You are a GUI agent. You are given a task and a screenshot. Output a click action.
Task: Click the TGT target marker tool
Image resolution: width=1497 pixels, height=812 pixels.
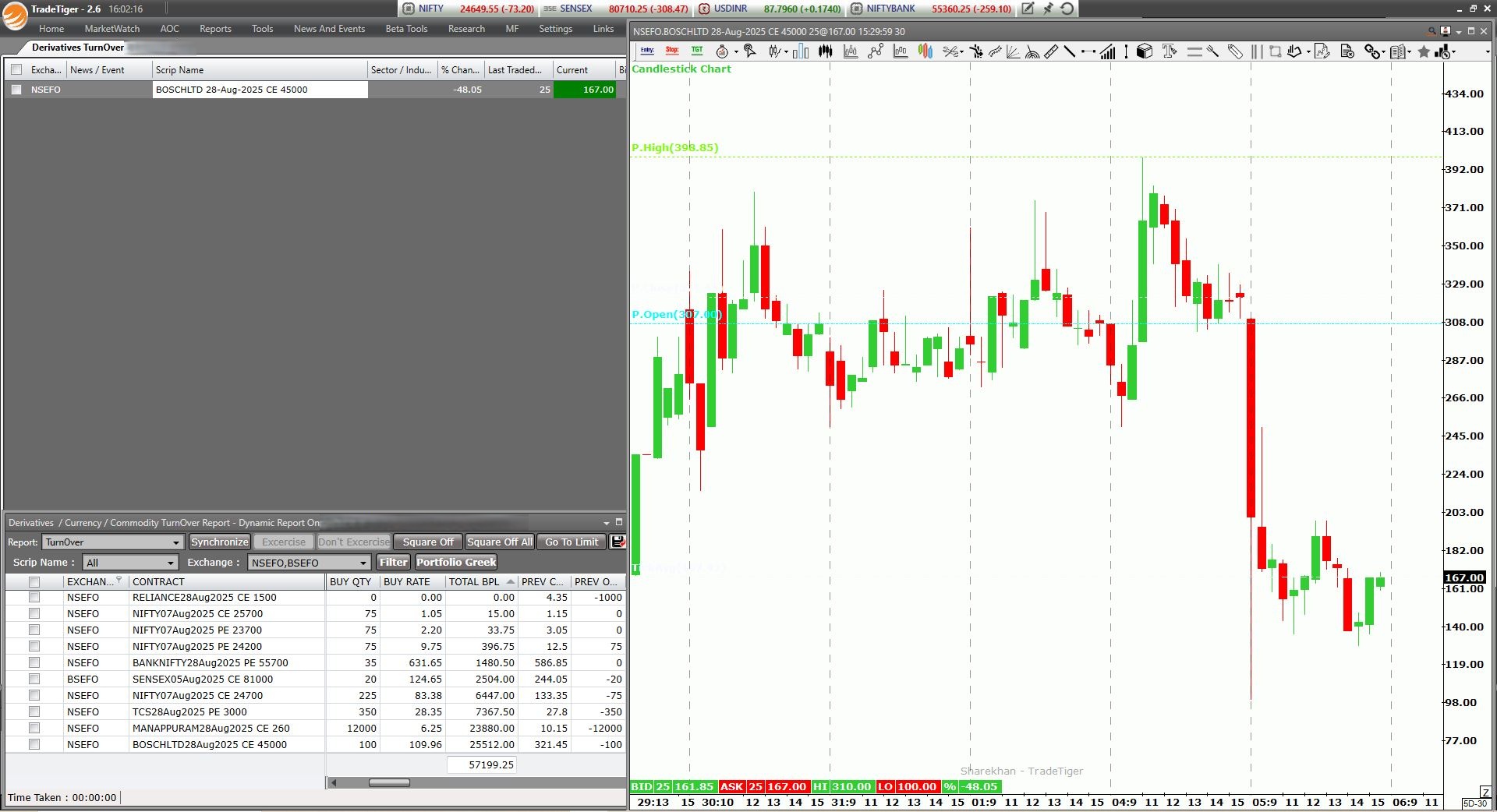coord(697,51)
